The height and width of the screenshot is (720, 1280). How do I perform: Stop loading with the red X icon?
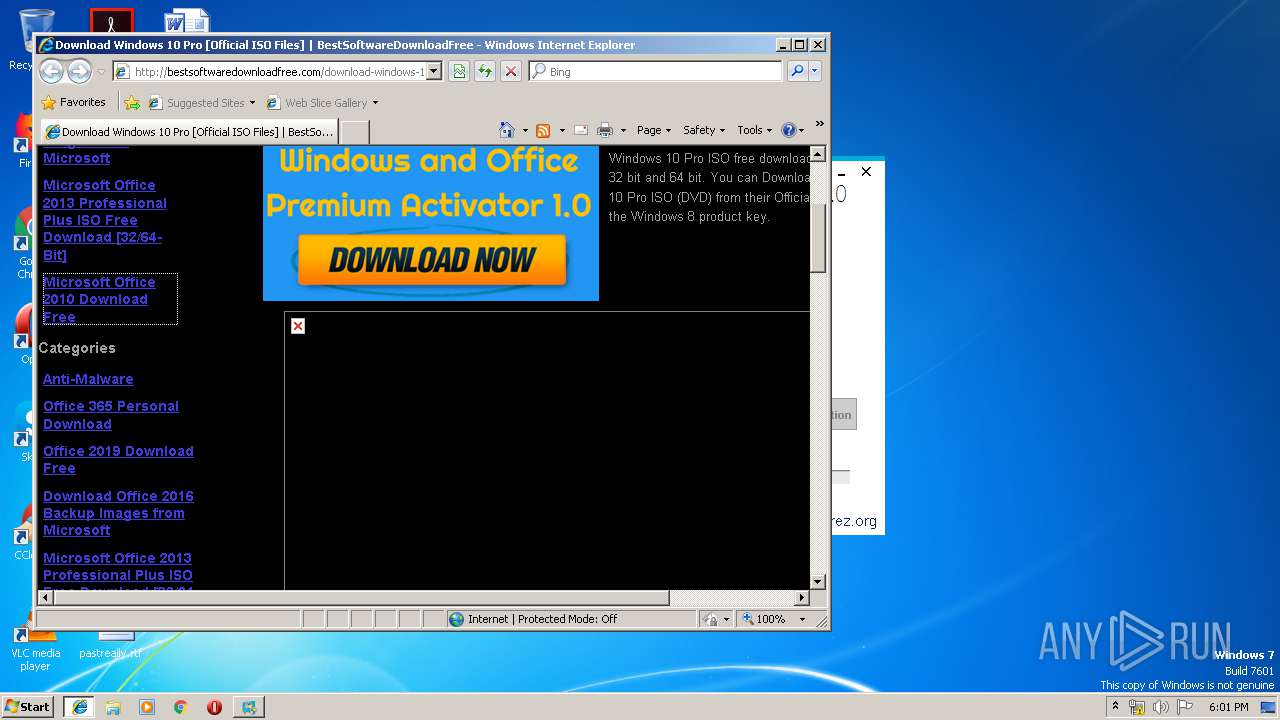pyautogui.click(x=511, y=71)
